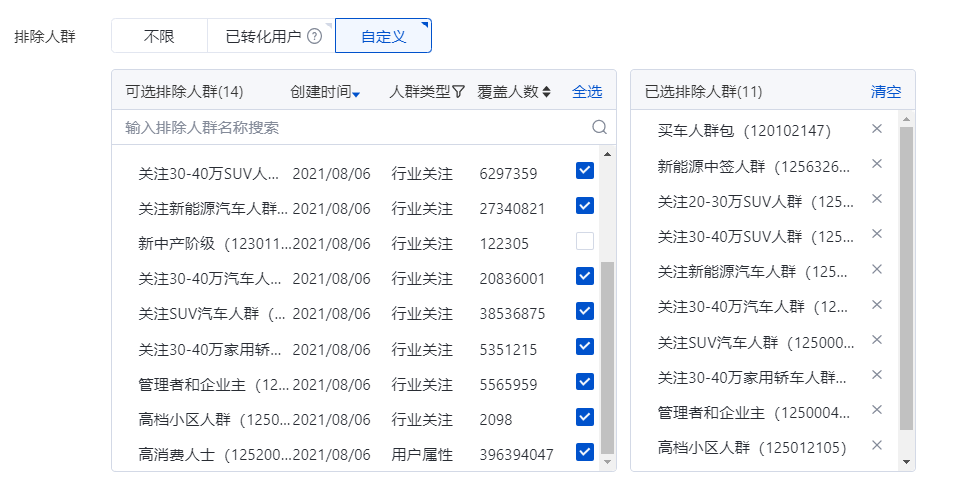954x488 pixels.
Task: Sort list by 创建时间 dropdown arrow
Action: coord(357,94)
